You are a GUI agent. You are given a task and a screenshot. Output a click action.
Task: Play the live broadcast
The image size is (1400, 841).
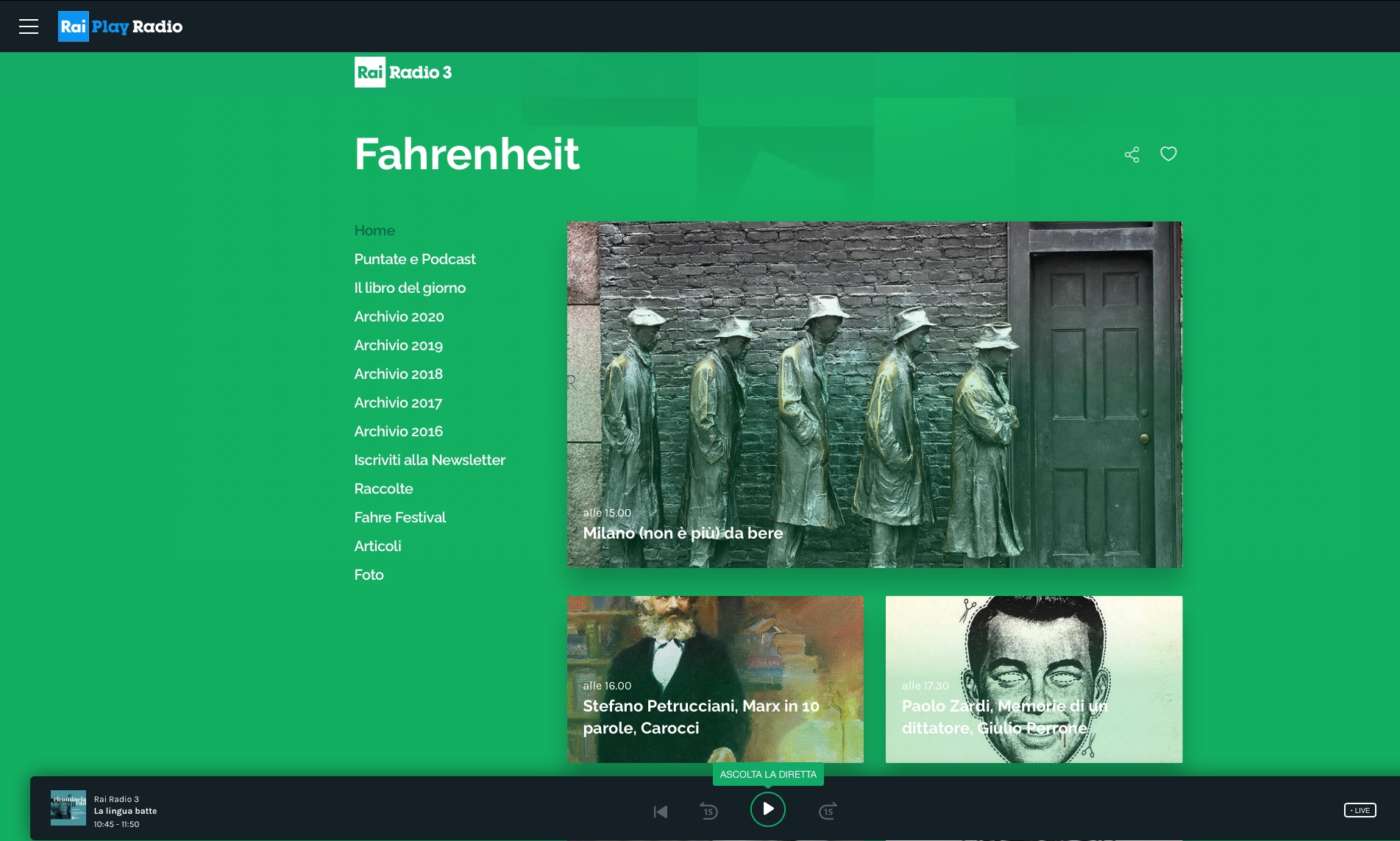tap(768, 809)
